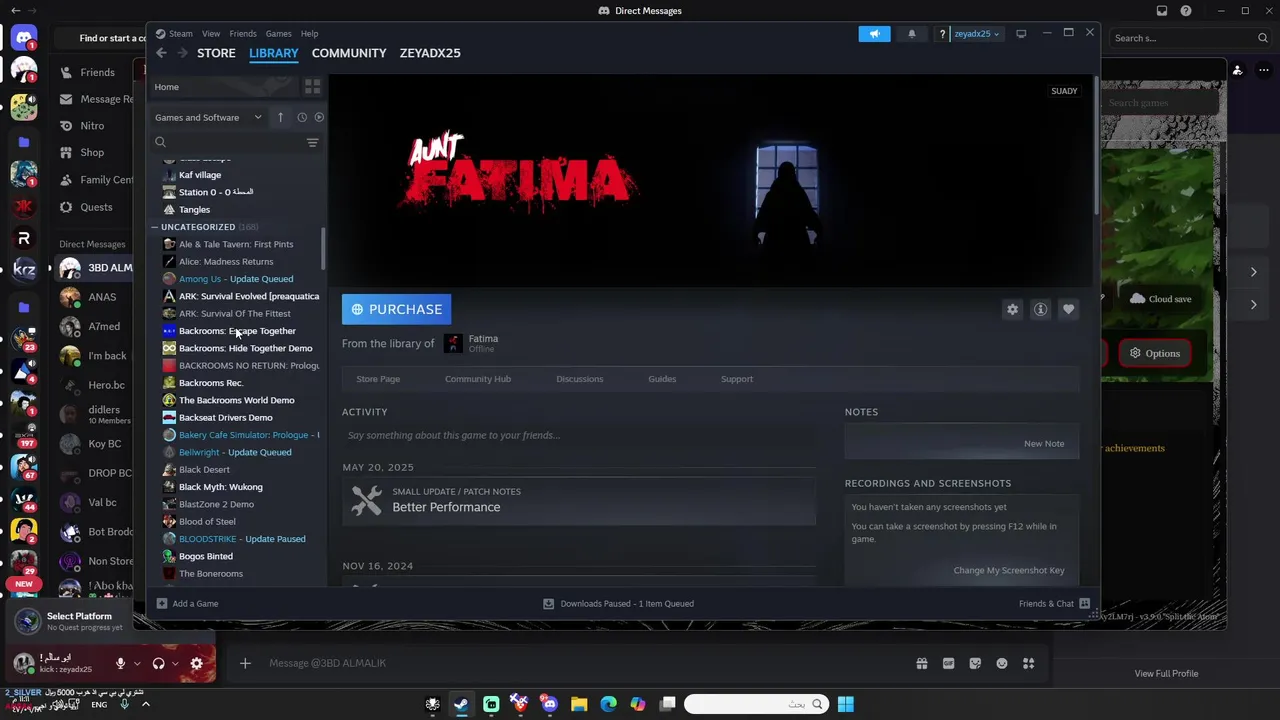Image resolution: width=1280 pixels, height=720 pixels.
Task: Click the PURCHASE button
Action: (x=397, y=309)
